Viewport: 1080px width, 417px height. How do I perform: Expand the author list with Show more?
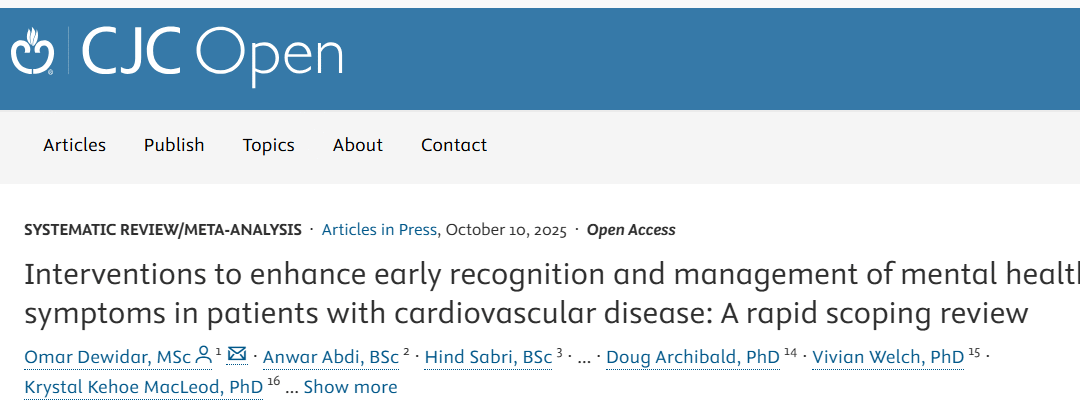pyautogui.click(x=350, y=387)
